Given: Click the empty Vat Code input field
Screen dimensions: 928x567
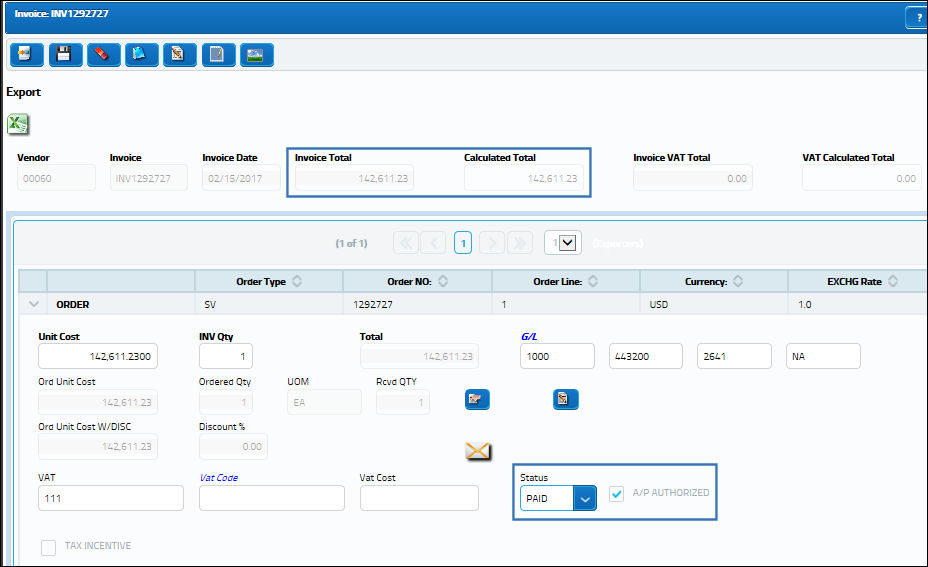Looking at the screenshot, I should (x=272, y=498).
